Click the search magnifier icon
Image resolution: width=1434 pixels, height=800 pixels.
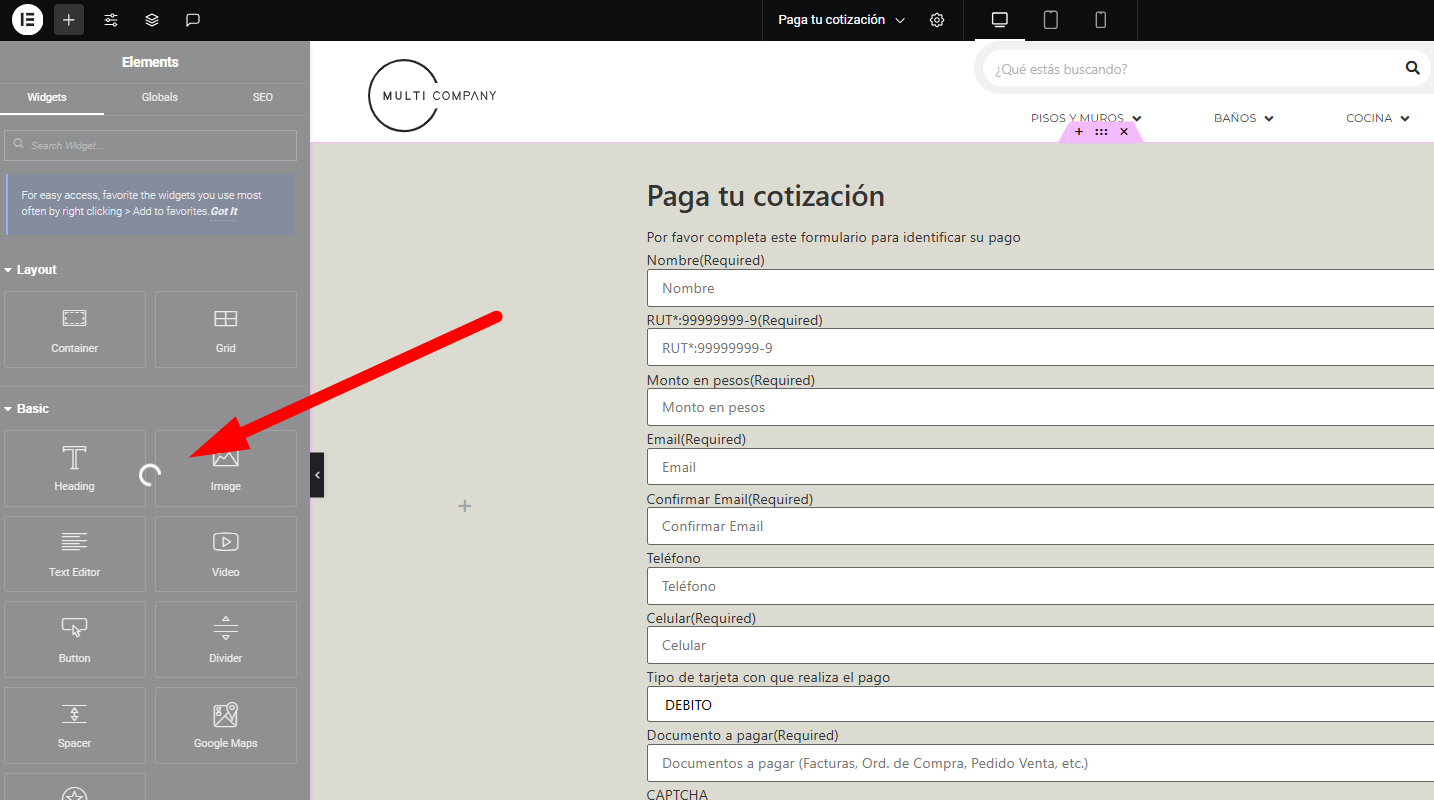click(x=1412, y=68)
